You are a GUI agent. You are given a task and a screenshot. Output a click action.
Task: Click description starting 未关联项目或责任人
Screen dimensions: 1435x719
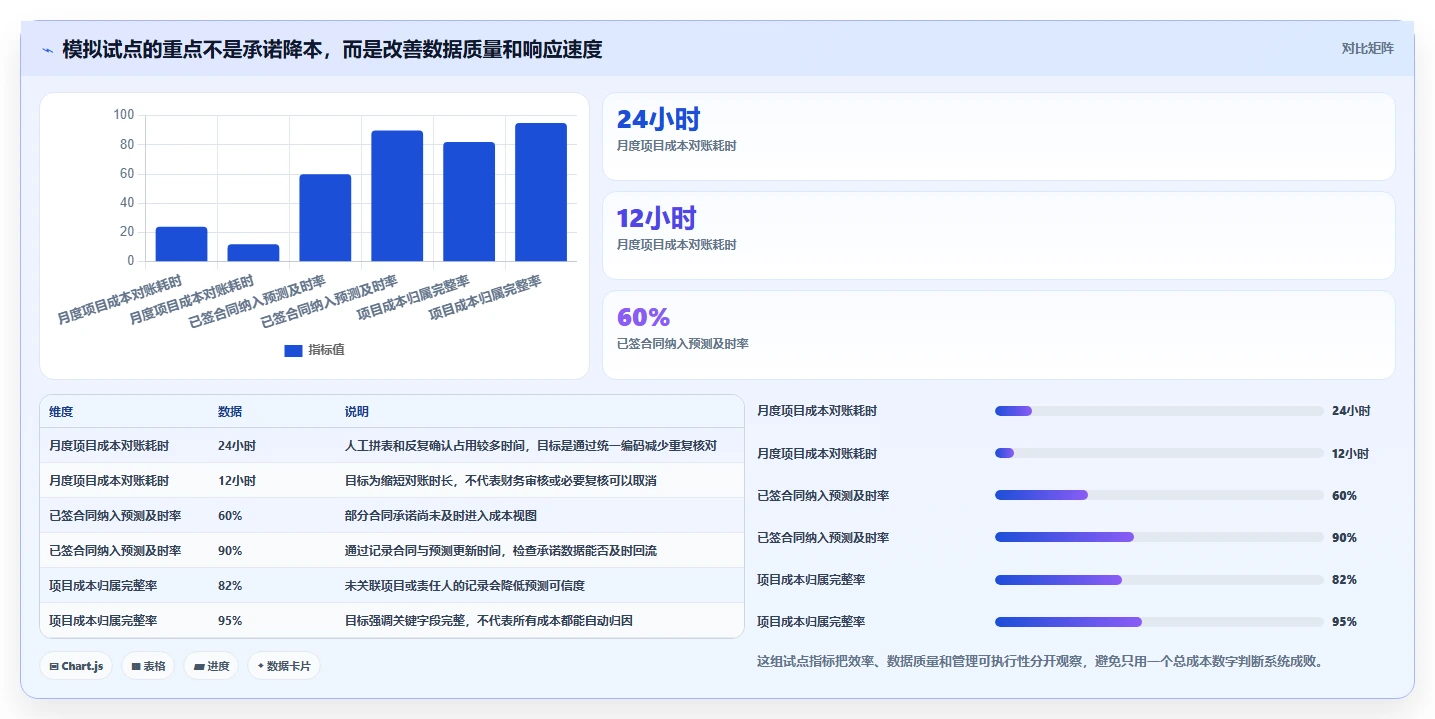pos(465,586)
